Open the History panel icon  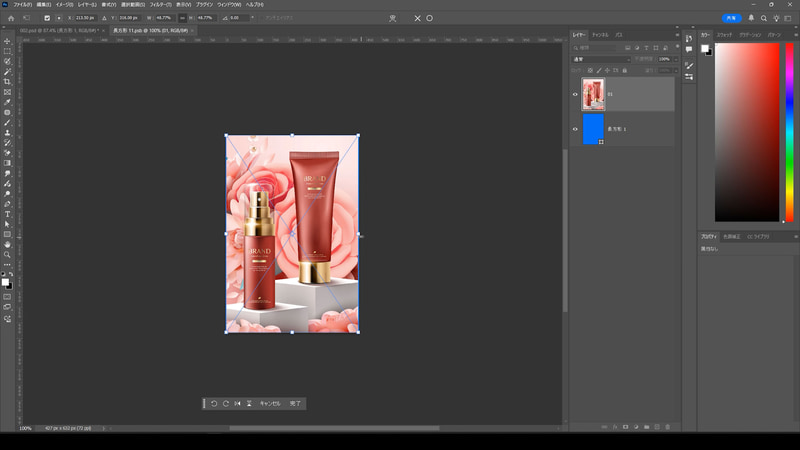click(x=689, y=39)
